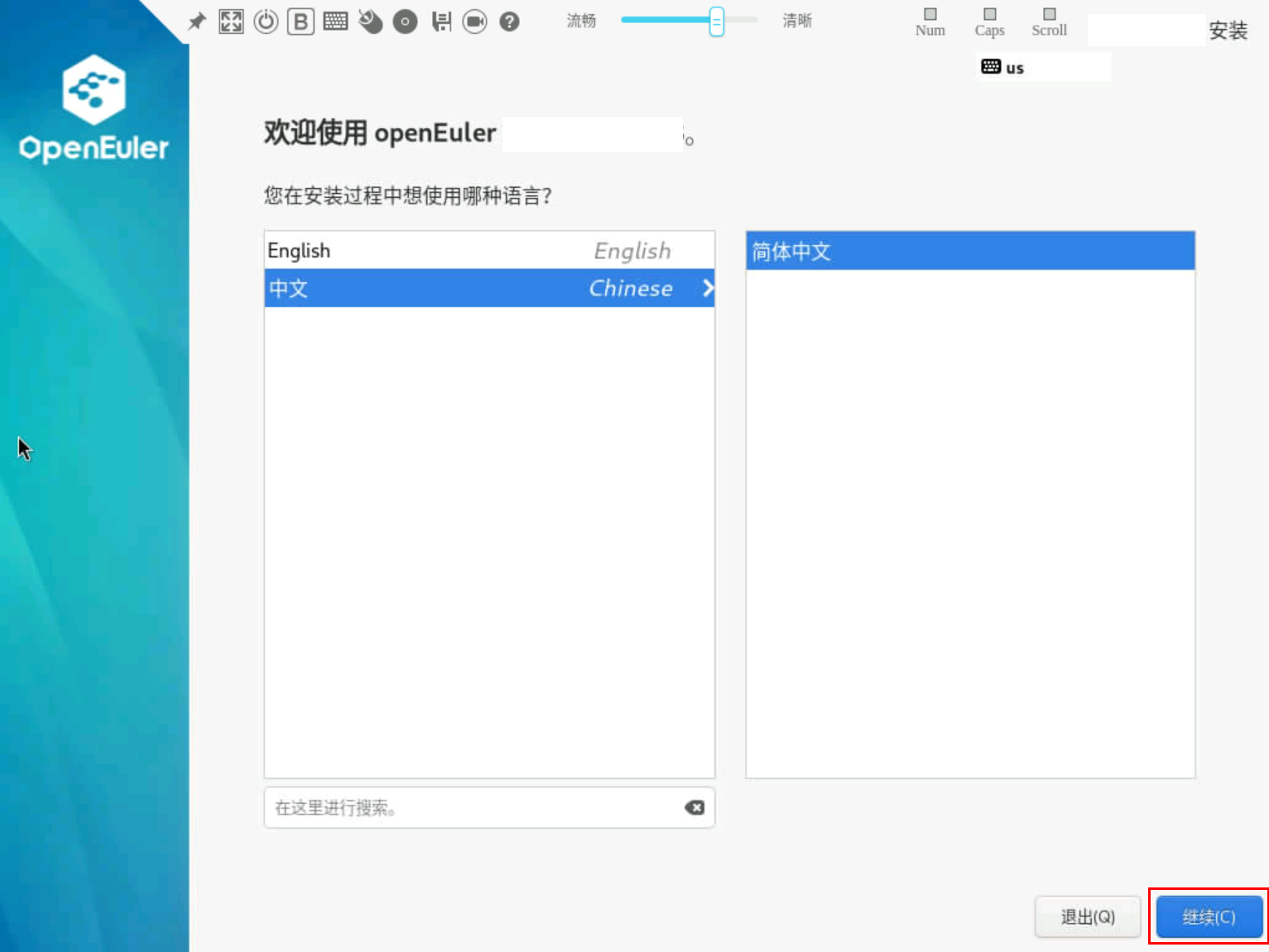
Task: Click the us keyboard layout indicator
Action: click(x=1002, y=67)
